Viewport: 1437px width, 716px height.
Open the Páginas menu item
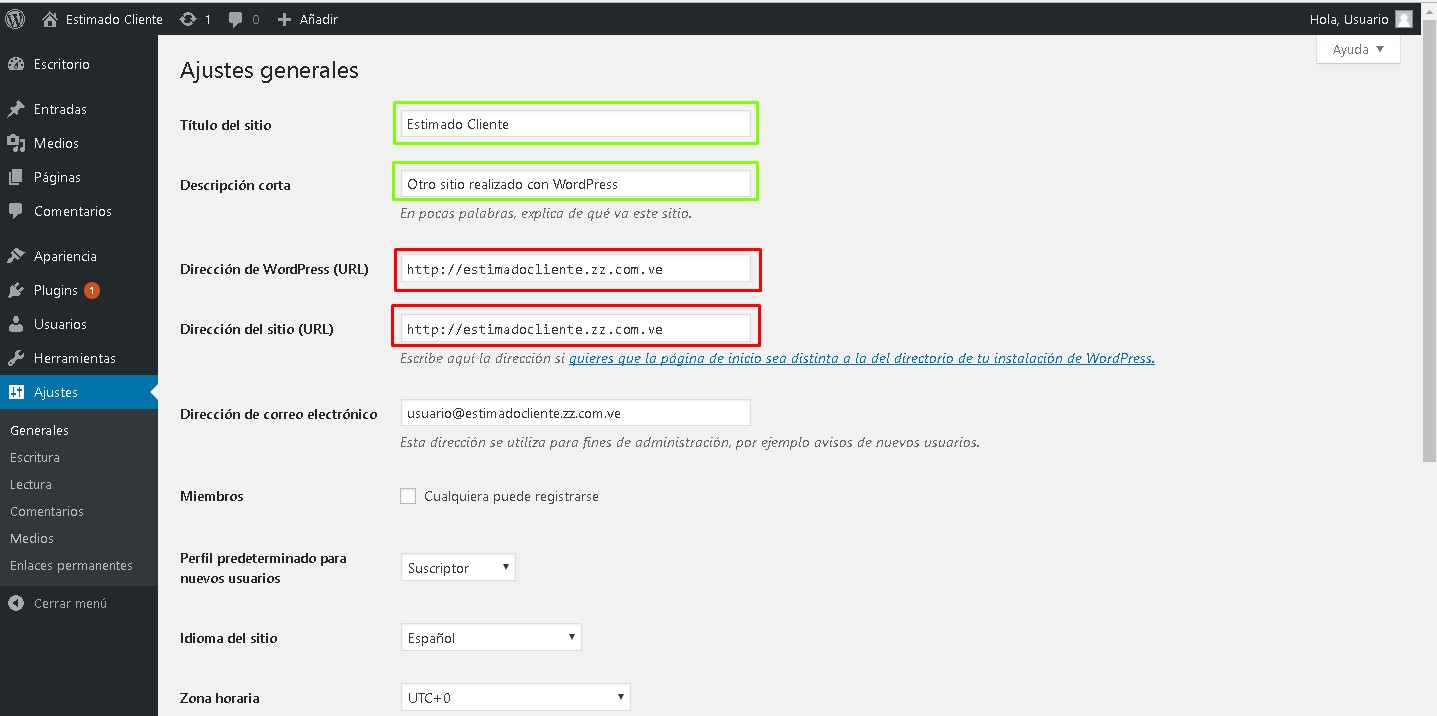[79, 177]
